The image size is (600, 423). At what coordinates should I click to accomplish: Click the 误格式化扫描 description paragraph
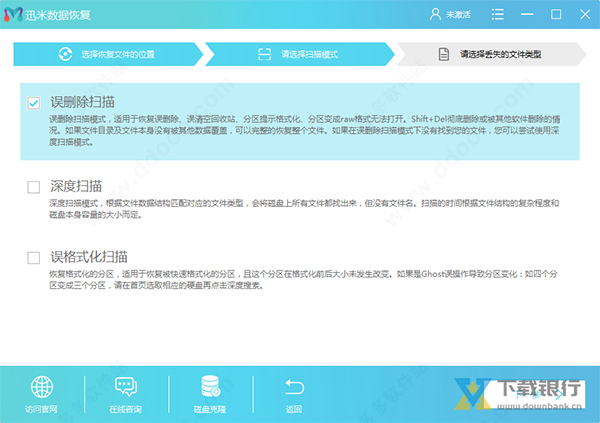[303, 279]
